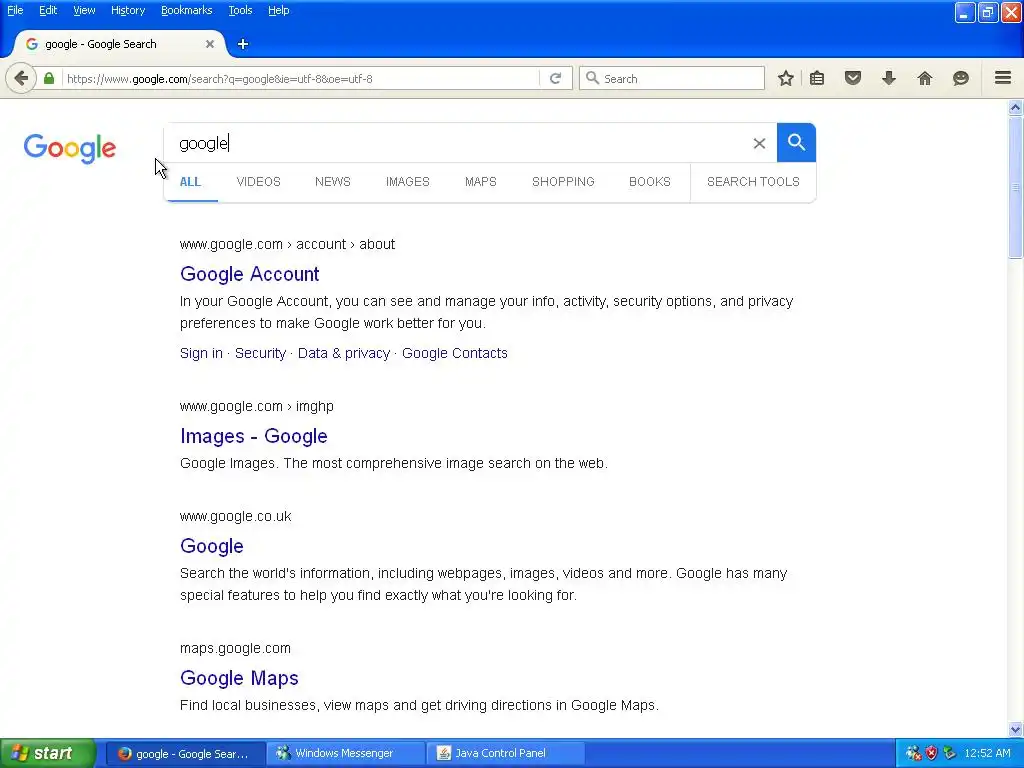Click the Firefox taskbar button
1024x768 pixels.
click(x=185, y=753)
